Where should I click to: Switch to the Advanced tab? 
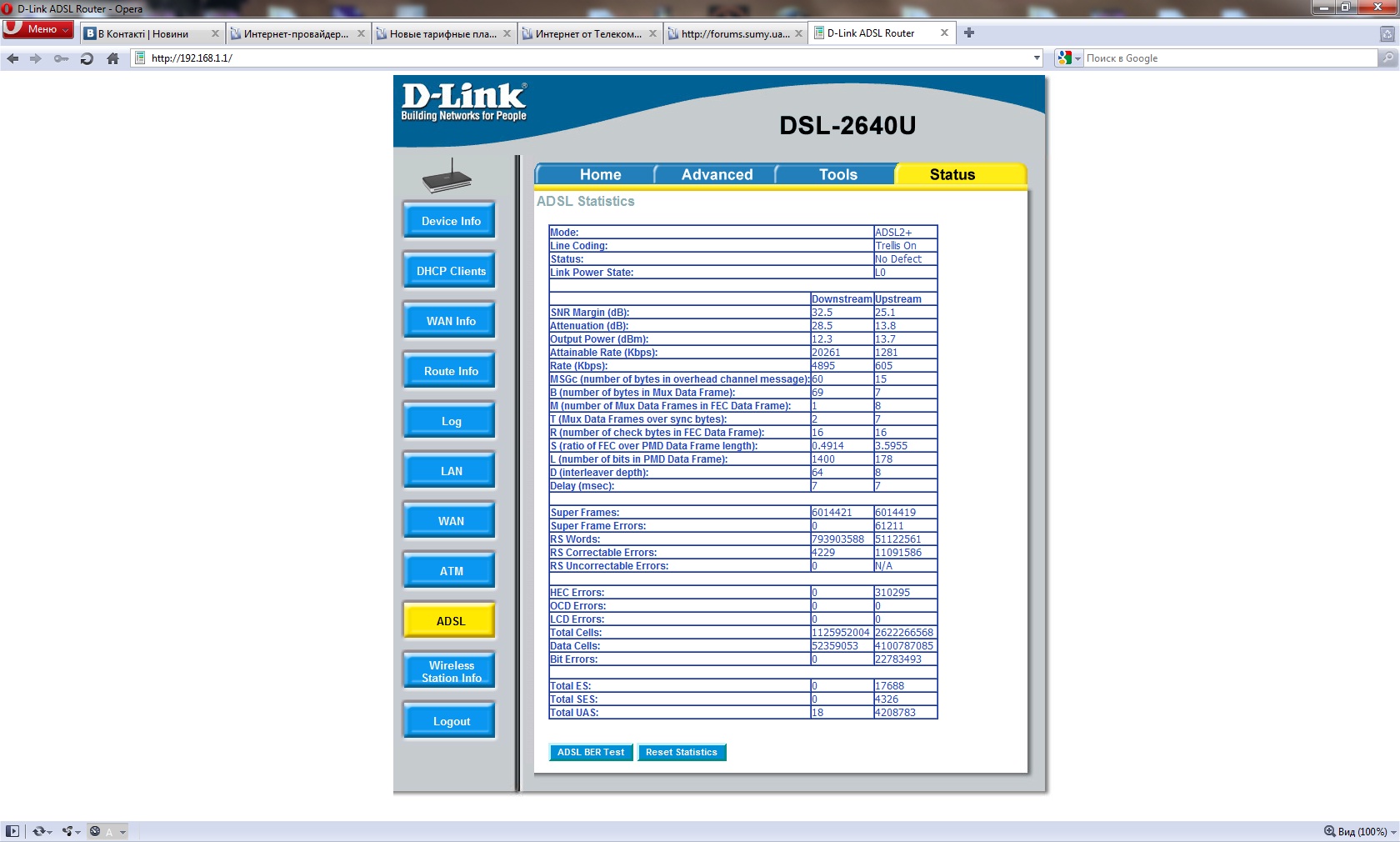pos(717,174)
